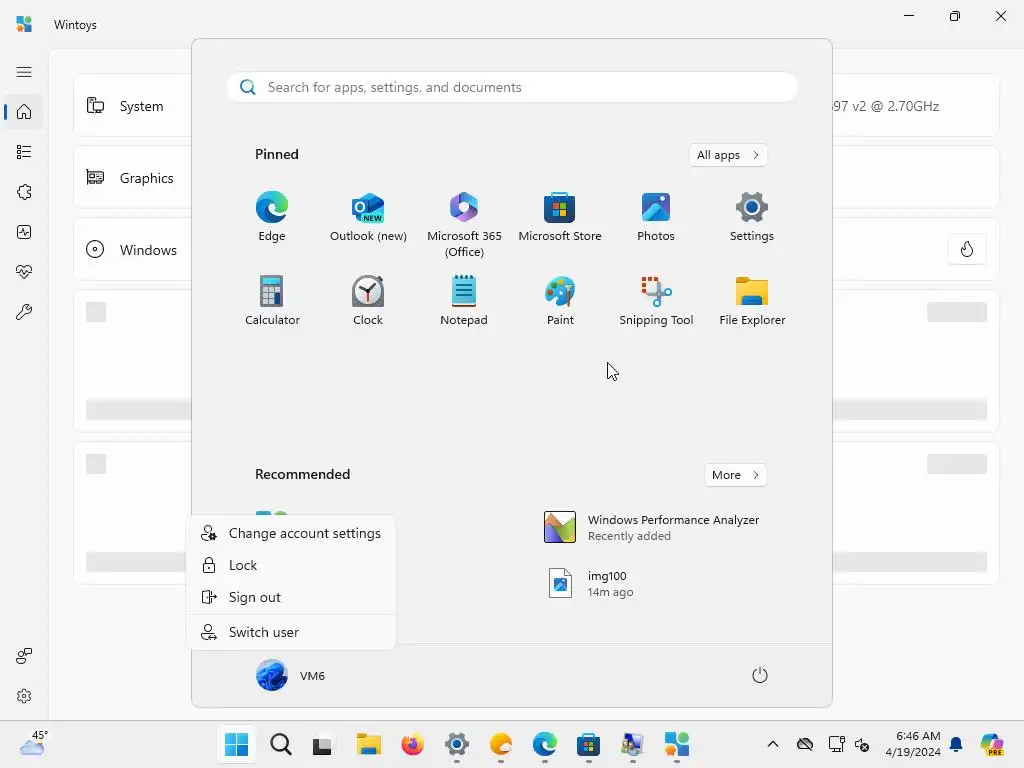Open Wintoys Tweaks wrench sidebar icon
The image size is (1024, 768).
point(24,312)
